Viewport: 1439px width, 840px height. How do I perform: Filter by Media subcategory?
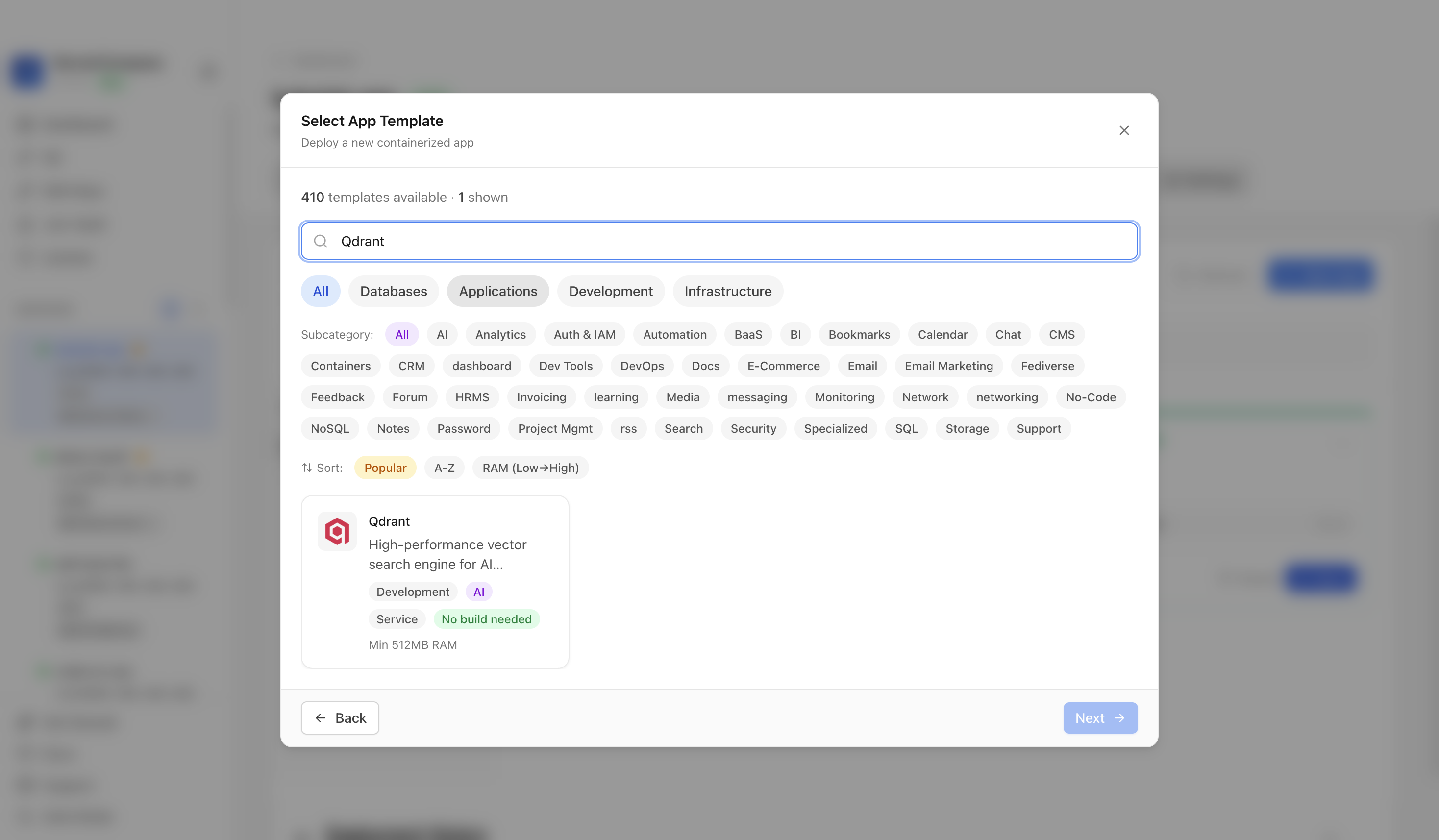click(x=682, y=397)
